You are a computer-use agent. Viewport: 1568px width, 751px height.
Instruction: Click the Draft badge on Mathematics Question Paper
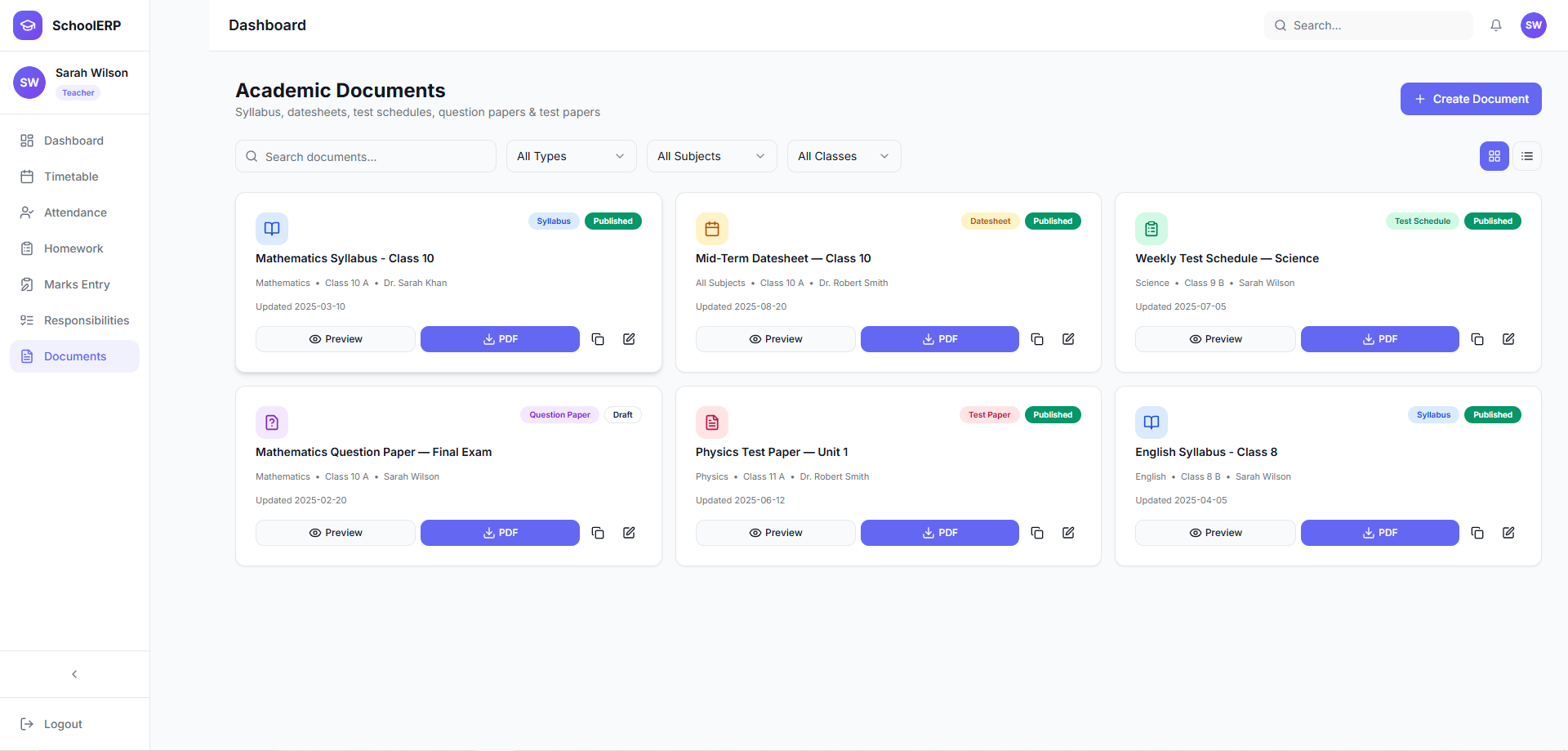623,415
